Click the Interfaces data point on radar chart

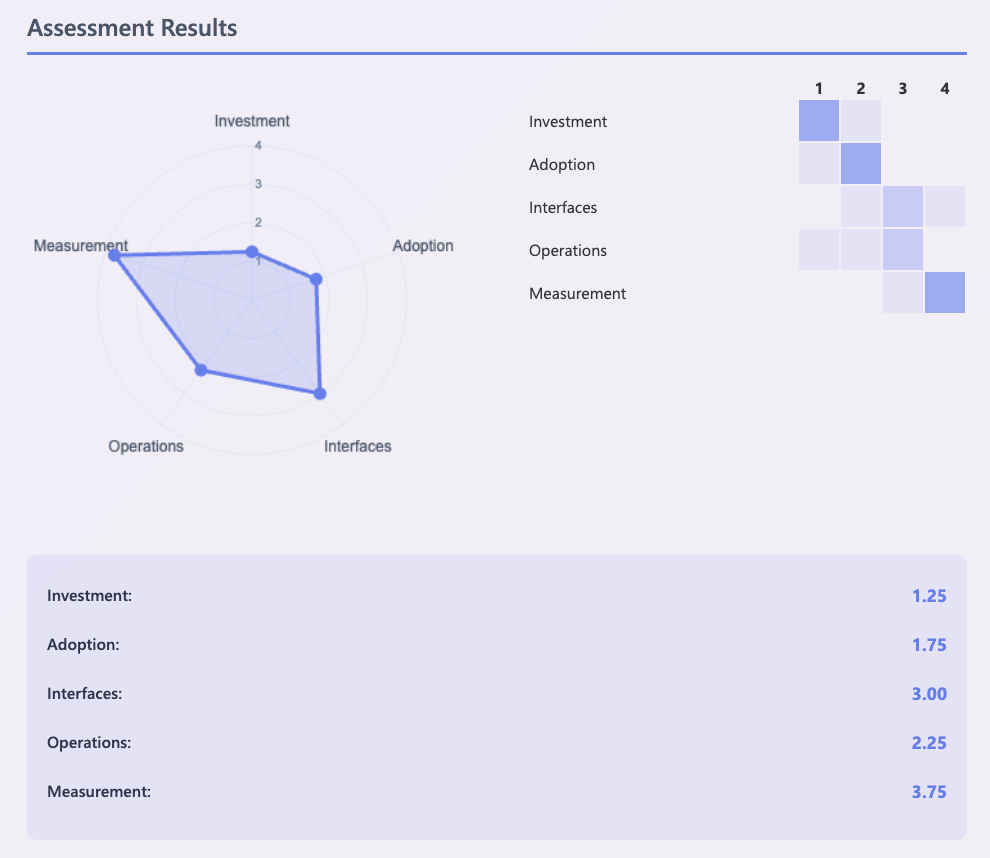(x=320, y=393)
